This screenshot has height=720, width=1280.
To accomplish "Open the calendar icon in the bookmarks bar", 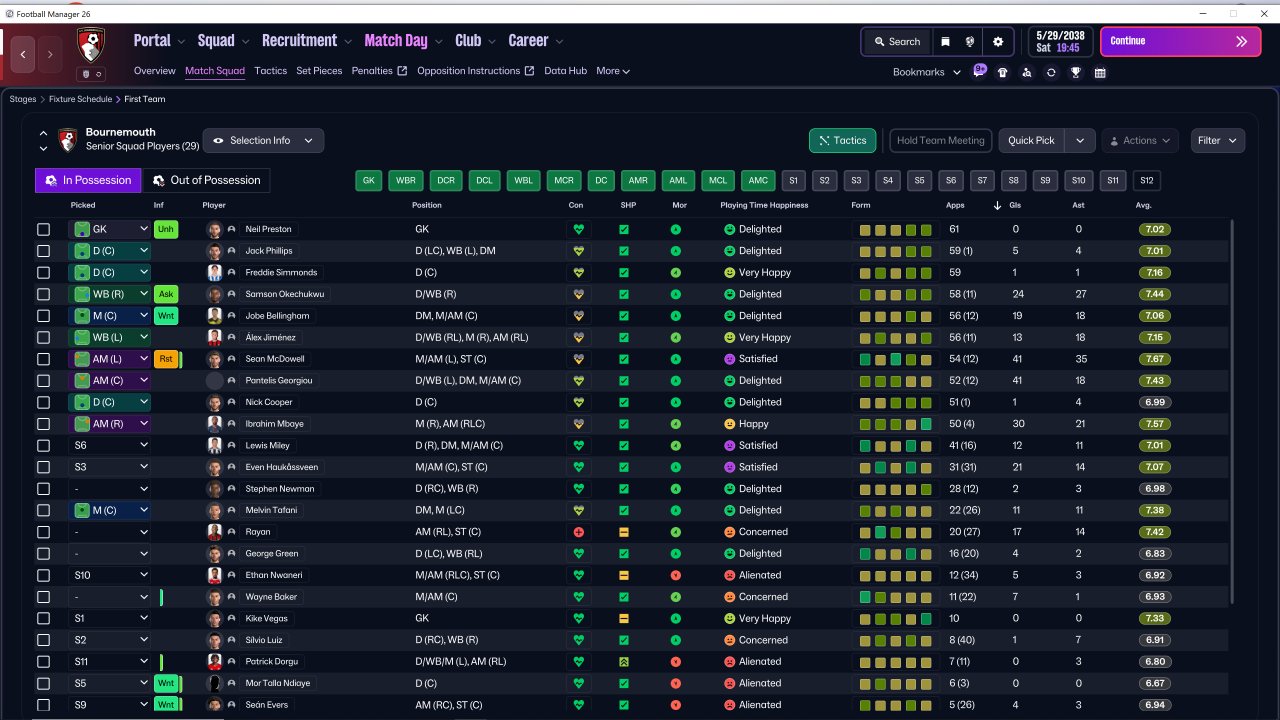I will (x=1100, y=72).
